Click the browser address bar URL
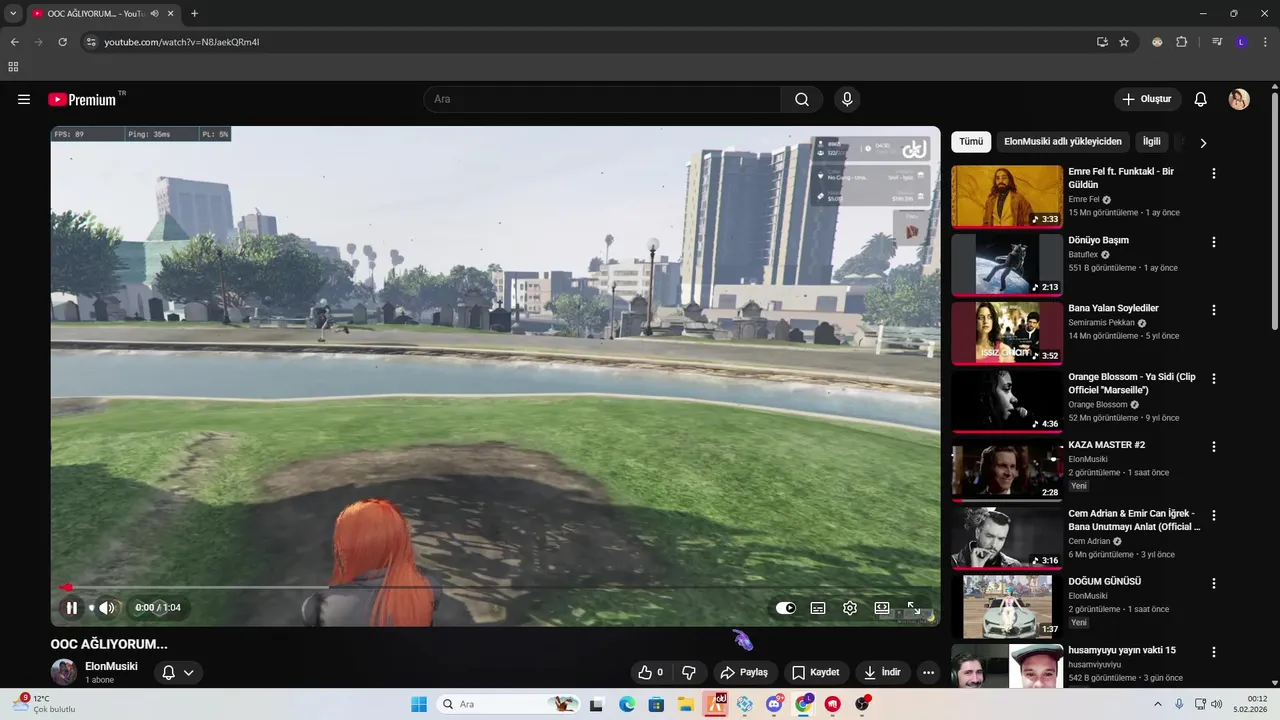The width and height of the screenshot is (1280, 720). [x=182, y=42]
